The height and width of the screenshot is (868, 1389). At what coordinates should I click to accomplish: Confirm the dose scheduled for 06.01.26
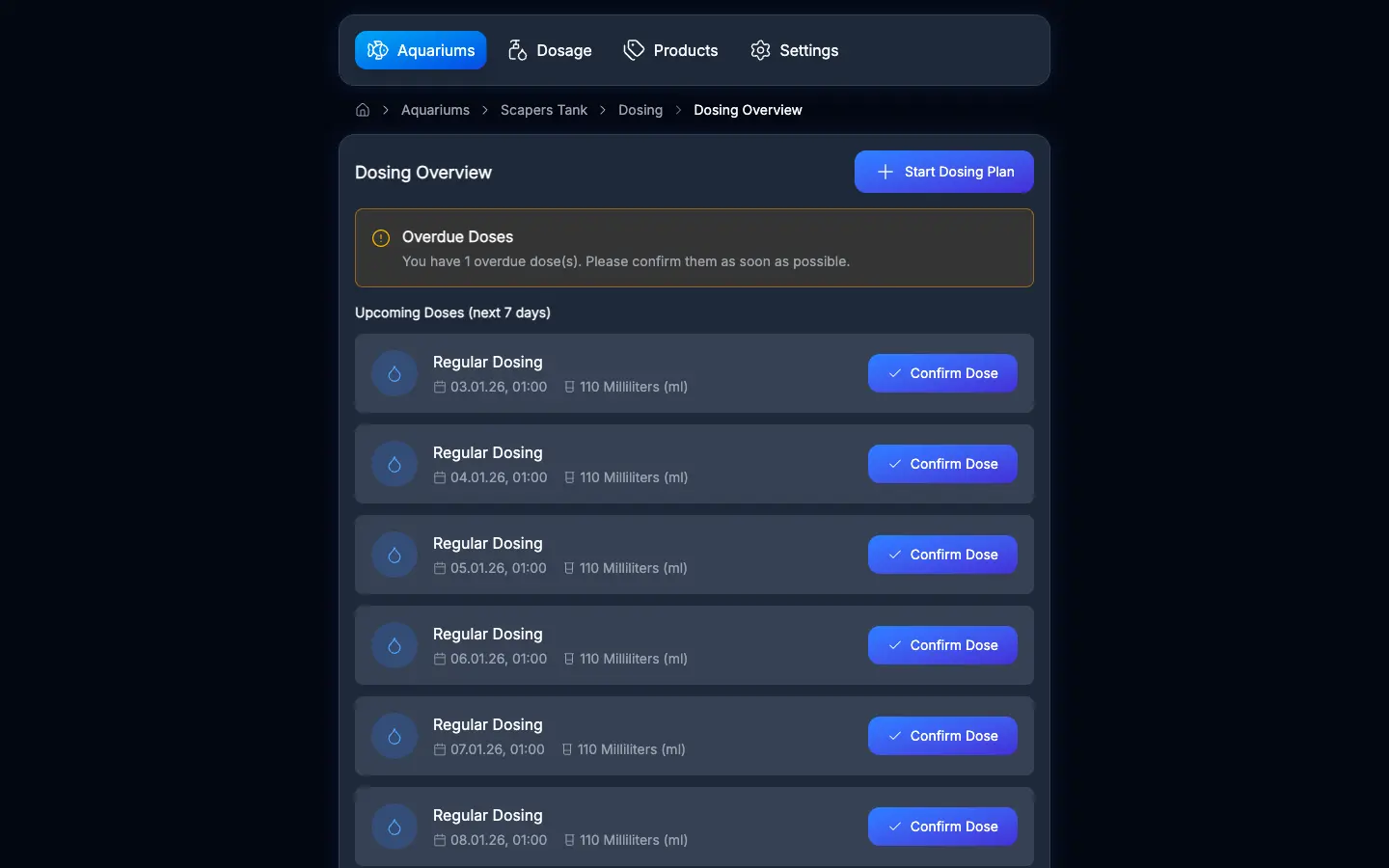[942, 645]
